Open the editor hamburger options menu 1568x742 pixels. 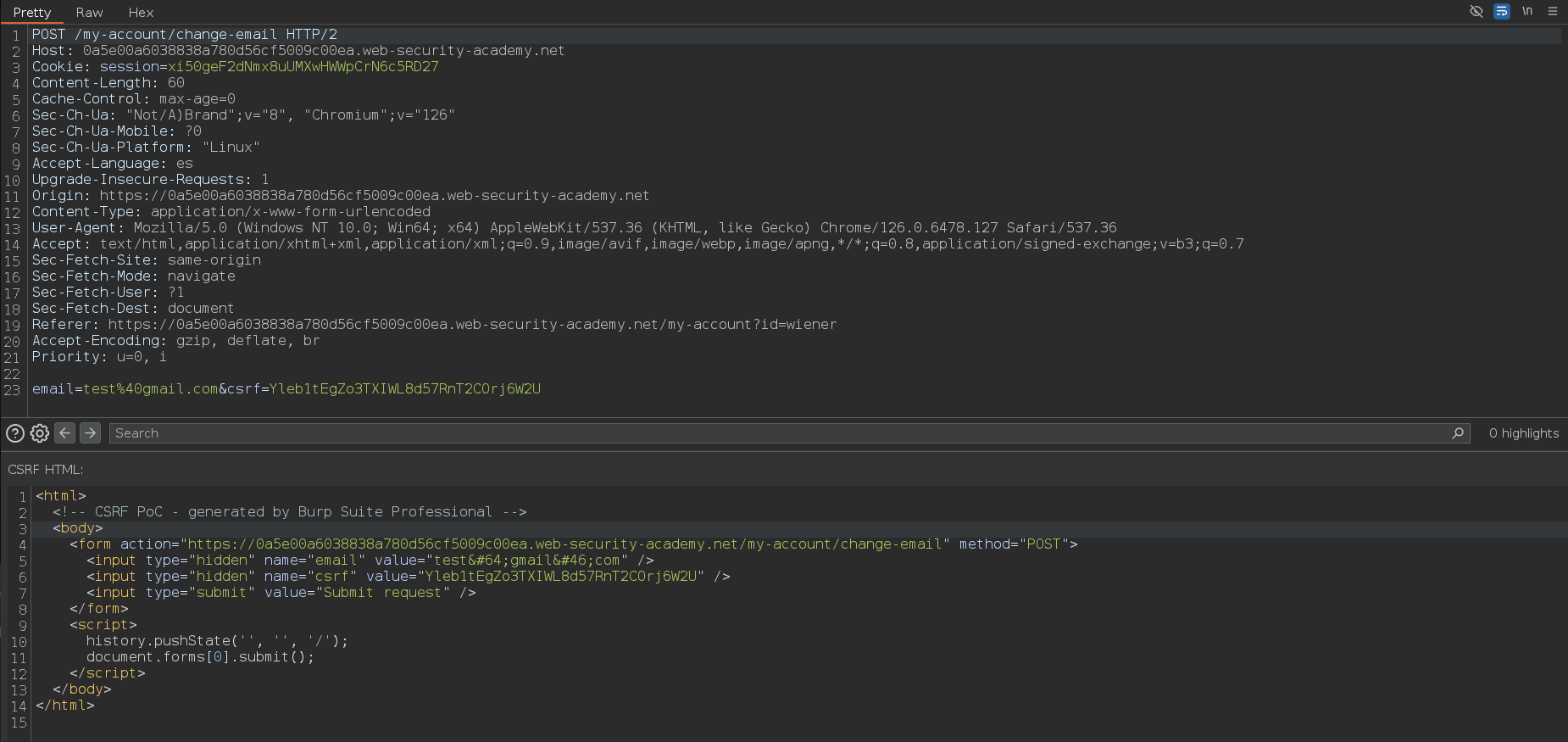pos(1553,11)
